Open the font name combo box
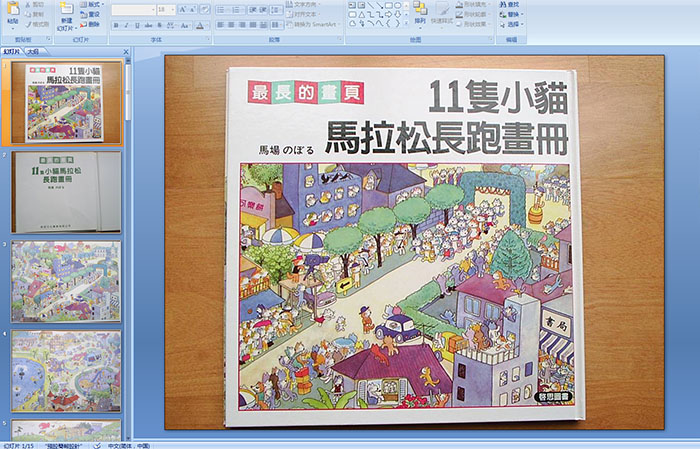 pos(133,9)
